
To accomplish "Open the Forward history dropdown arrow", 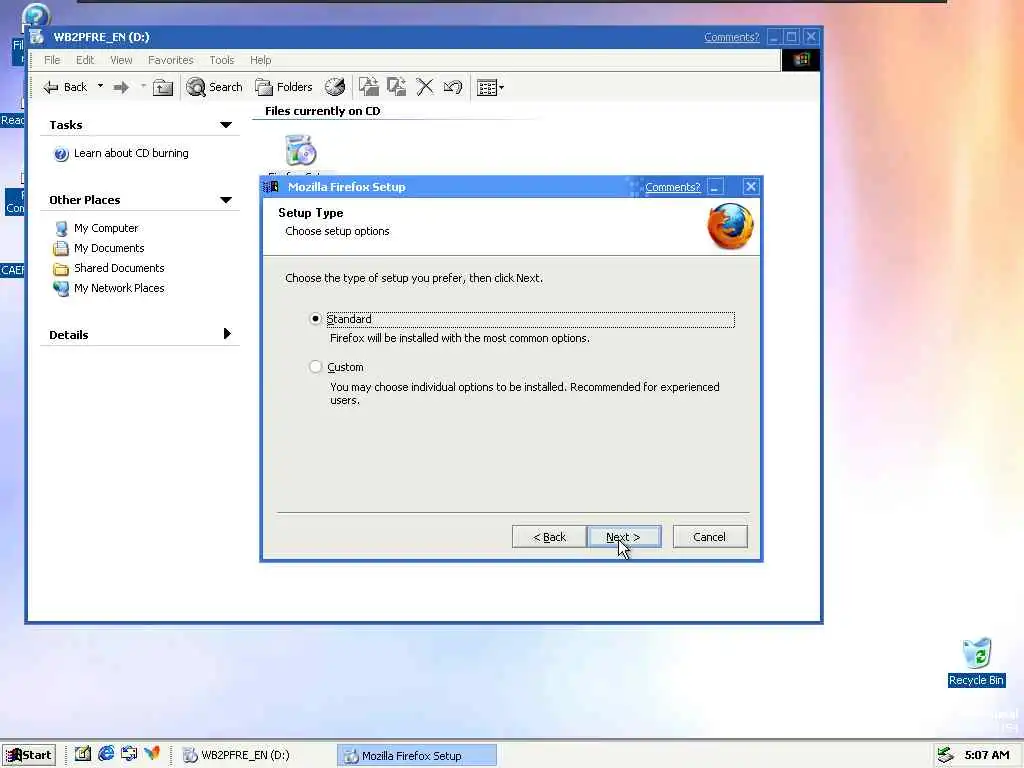I will (x=143, y=86).
